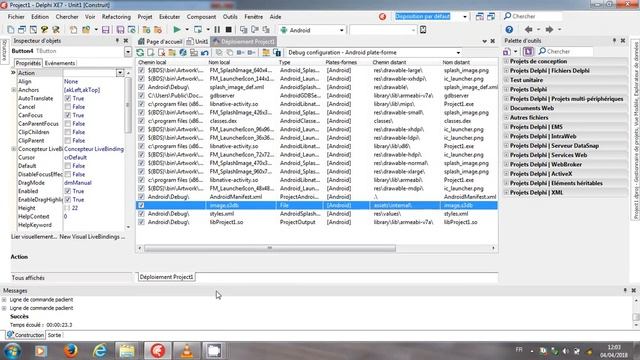Pin the Palette d'outils panel

point(614,41)
